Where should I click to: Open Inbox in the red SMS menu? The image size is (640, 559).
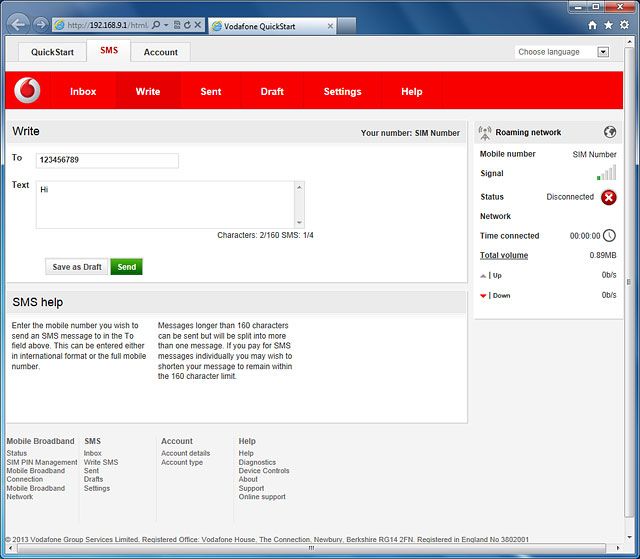pos(83,91)
